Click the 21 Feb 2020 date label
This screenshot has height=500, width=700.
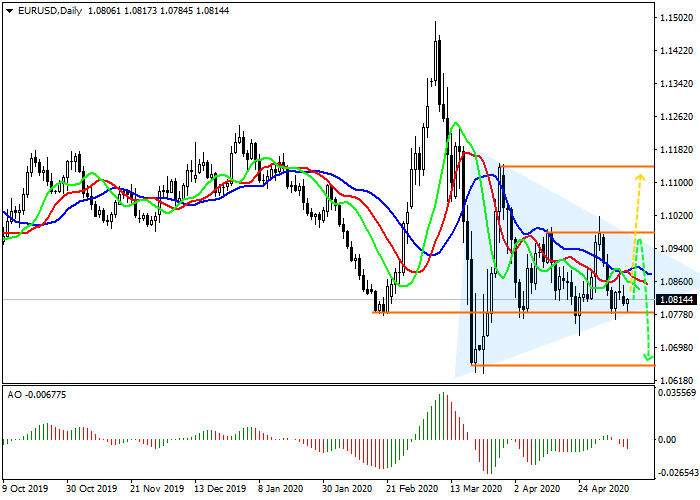[x=414, y=490]
